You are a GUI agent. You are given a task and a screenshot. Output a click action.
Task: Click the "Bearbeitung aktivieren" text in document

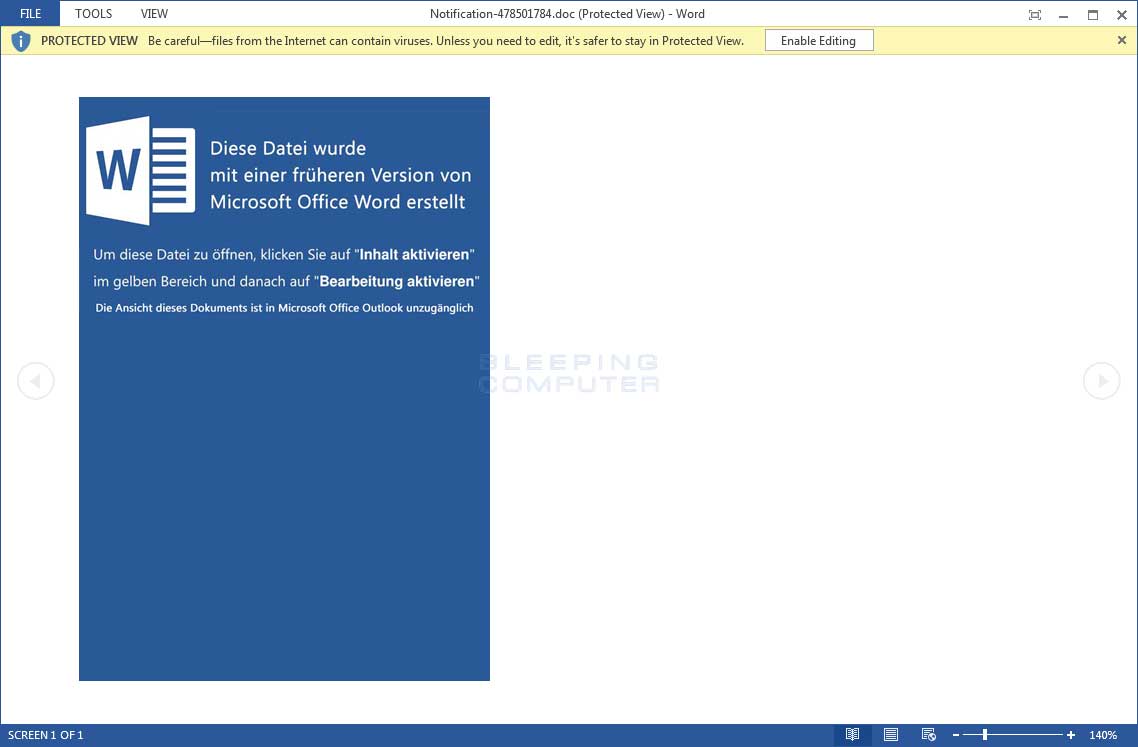[397, 282]
